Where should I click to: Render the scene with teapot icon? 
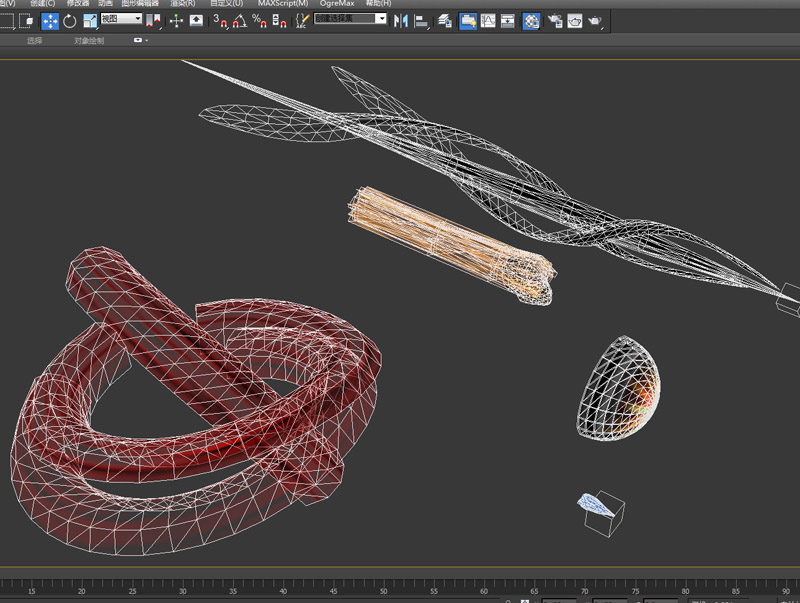(x=595, y=20)
